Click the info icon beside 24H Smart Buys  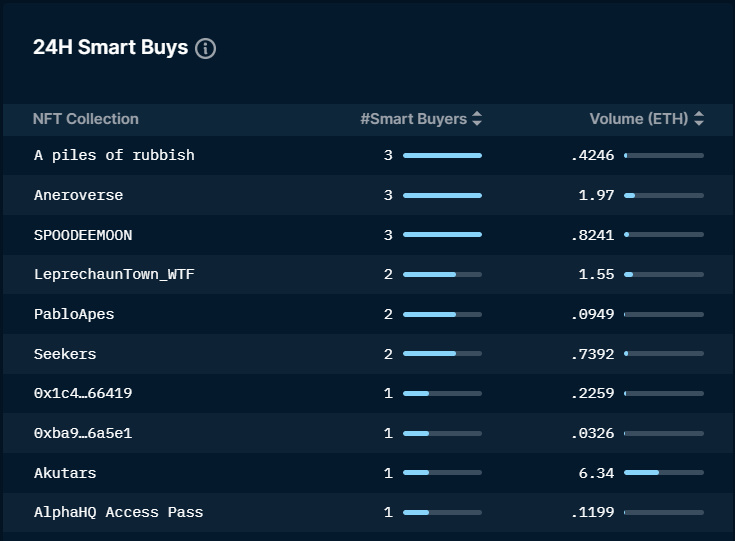tap(205, 48)
